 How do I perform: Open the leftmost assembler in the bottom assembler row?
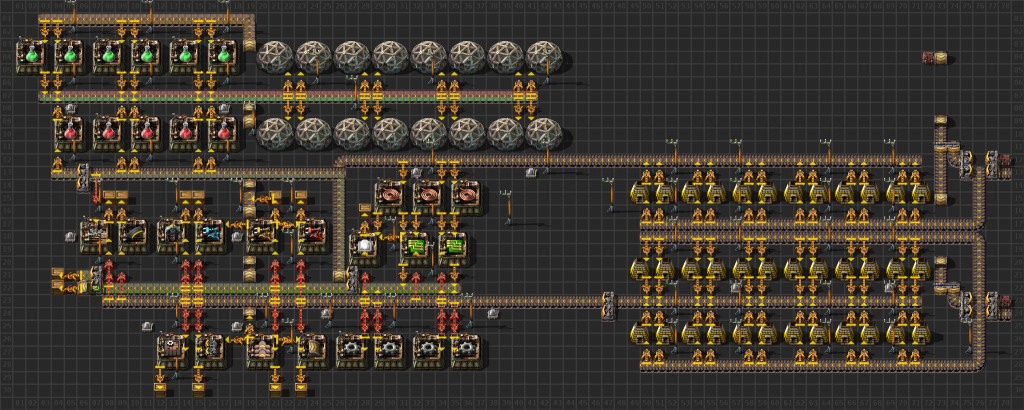[172, 351]
